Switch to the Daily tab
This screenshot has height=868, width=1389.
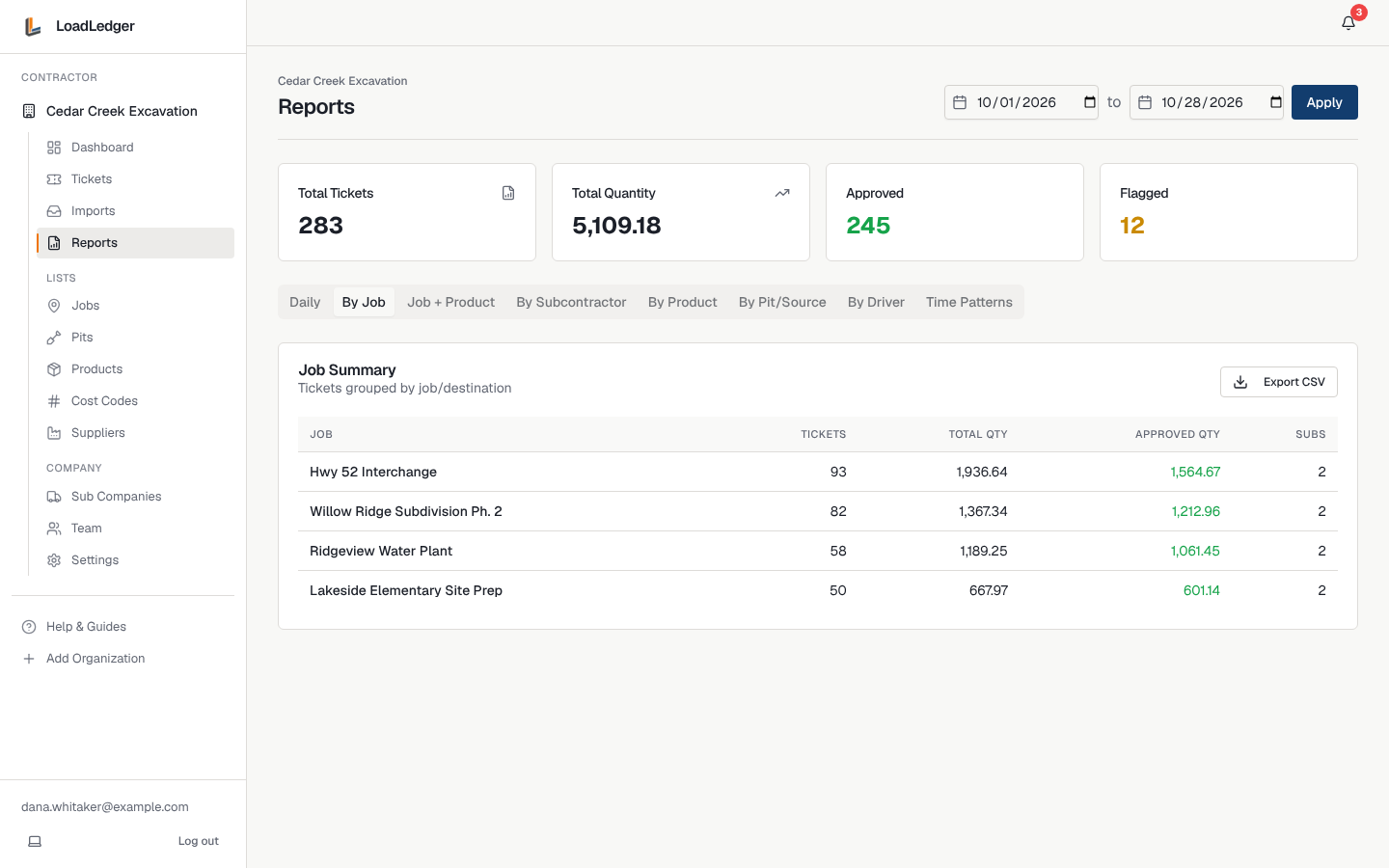(305, 302)
